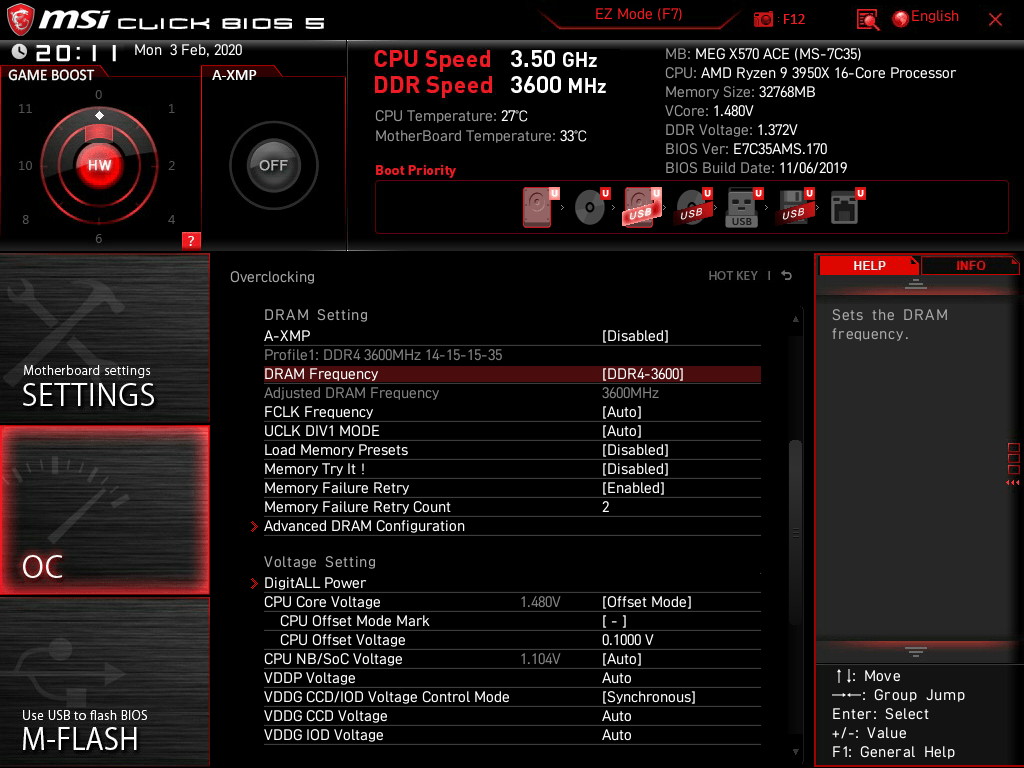Select the network boot device icon
This screenshot has width=1024, height=768.
point(847,206)
